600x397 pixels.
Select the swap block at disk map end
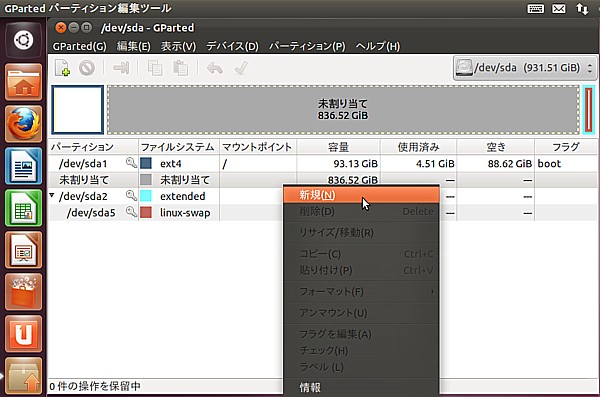coord(589,109)
